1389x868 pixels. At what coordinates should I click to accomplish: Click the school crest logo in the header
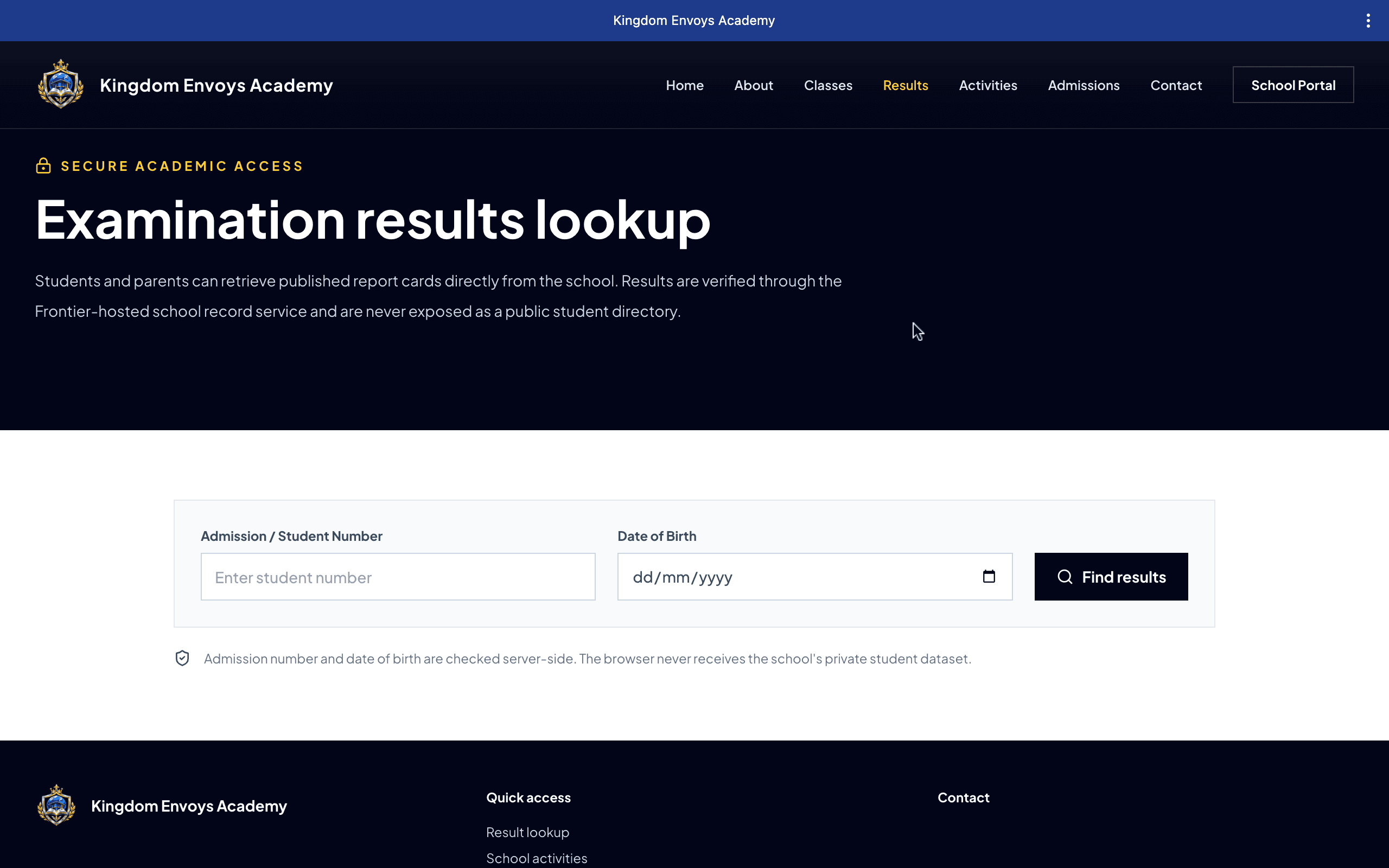[x=61, y=85]
